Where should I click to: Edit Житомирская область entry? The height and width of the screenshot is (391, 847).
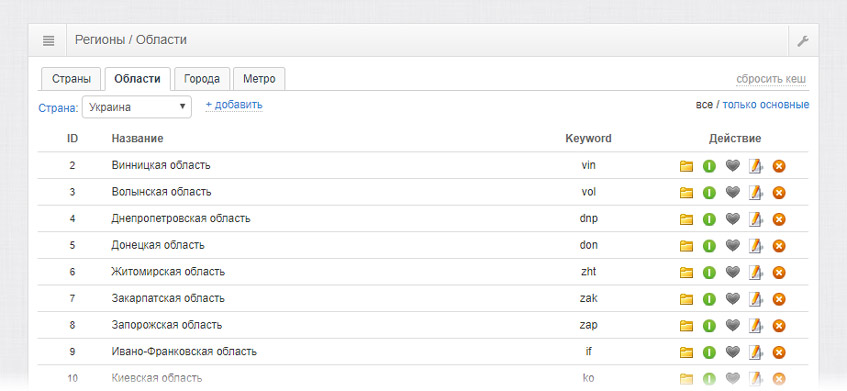point(755,273)
